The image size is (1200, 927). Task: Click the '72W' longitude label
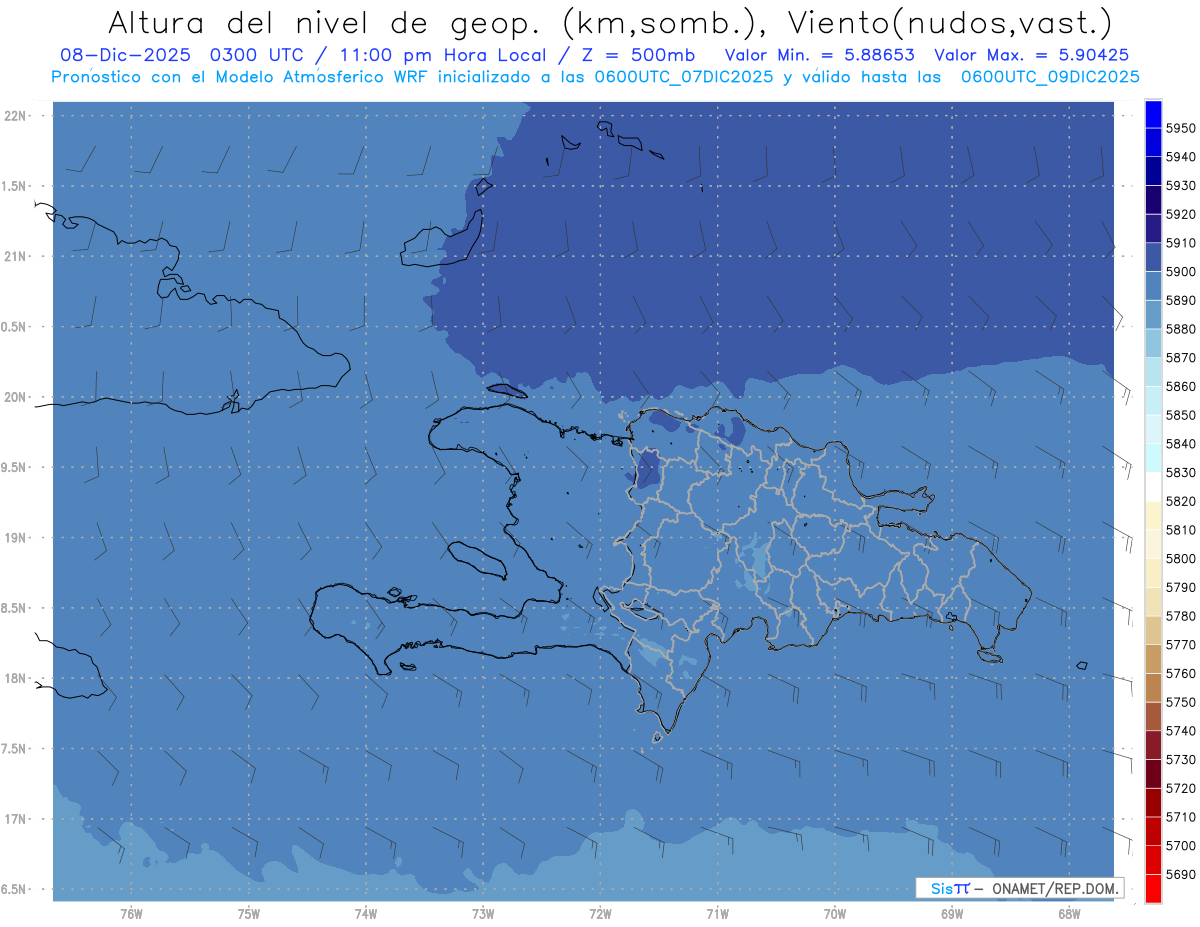tap(600, 914)
